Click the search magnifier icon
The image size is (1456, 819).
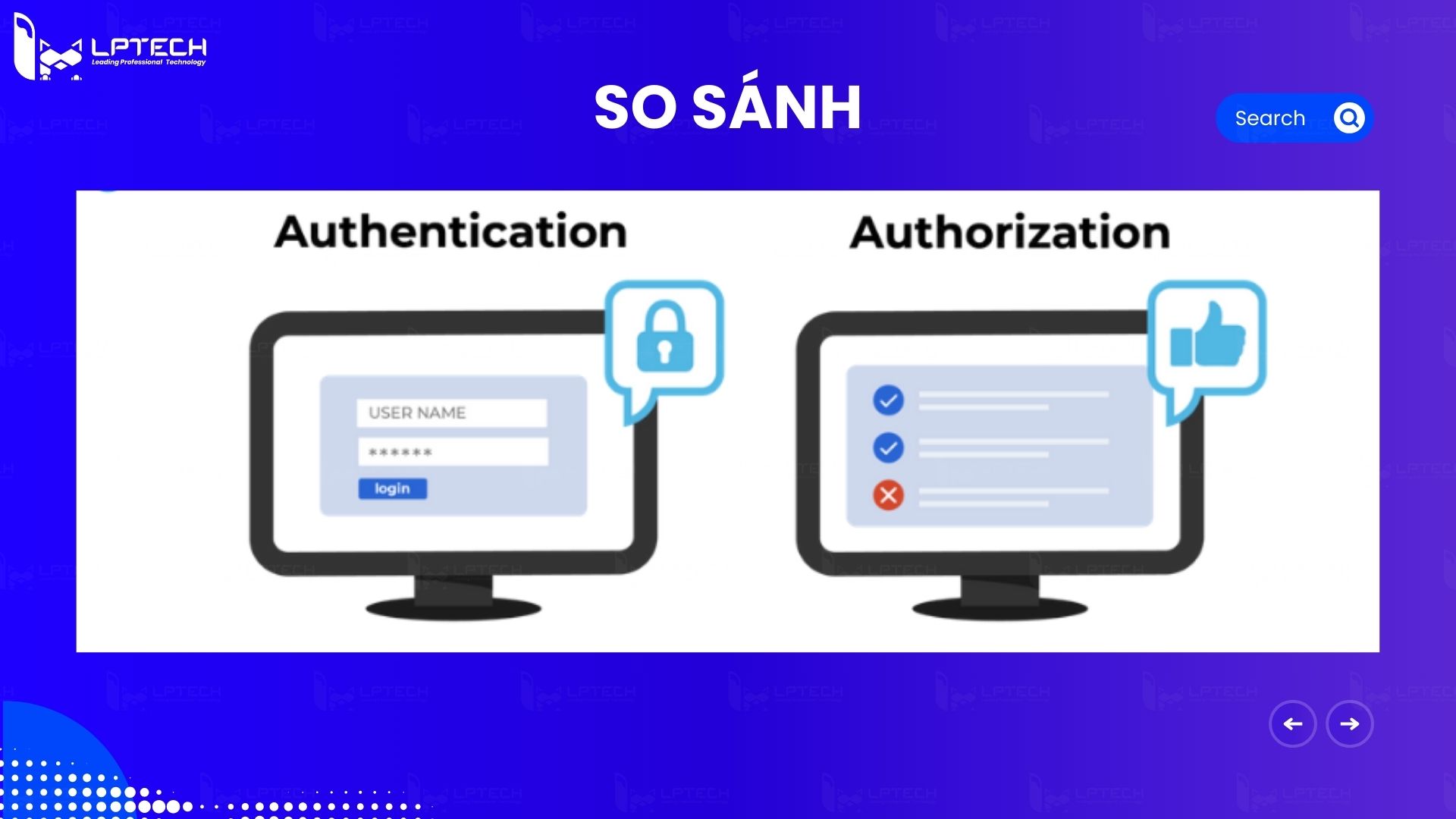pyautogui.click(x=1349, y=117)
